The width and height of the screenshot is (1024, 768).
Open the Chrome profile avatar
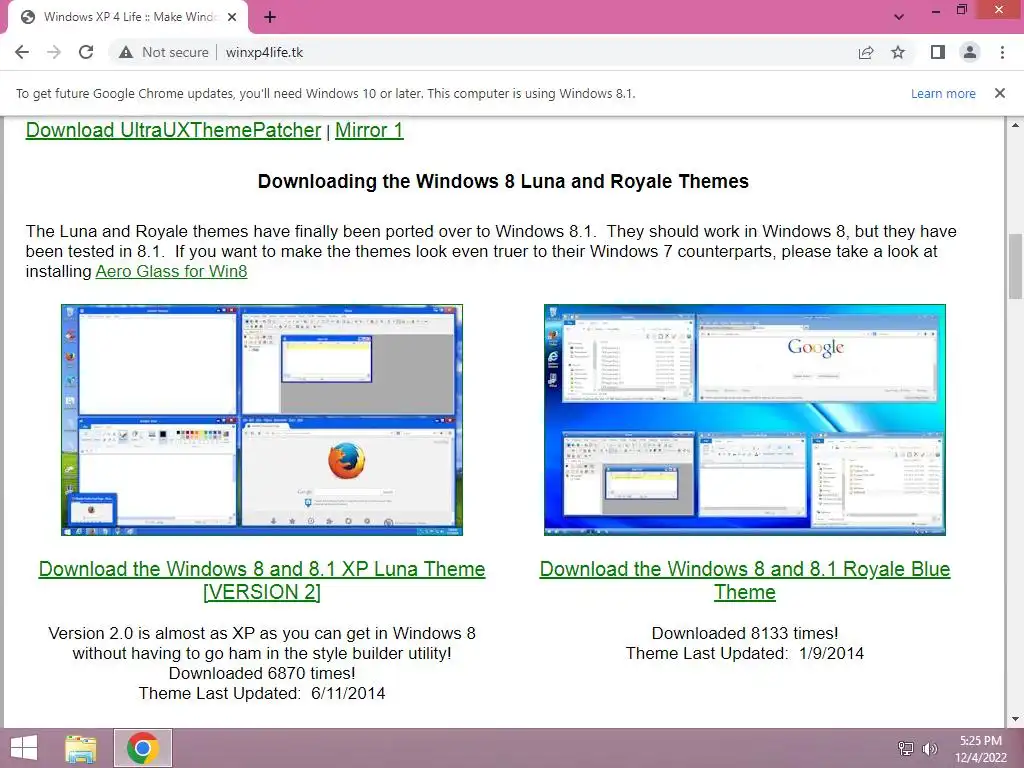(970, 52)
